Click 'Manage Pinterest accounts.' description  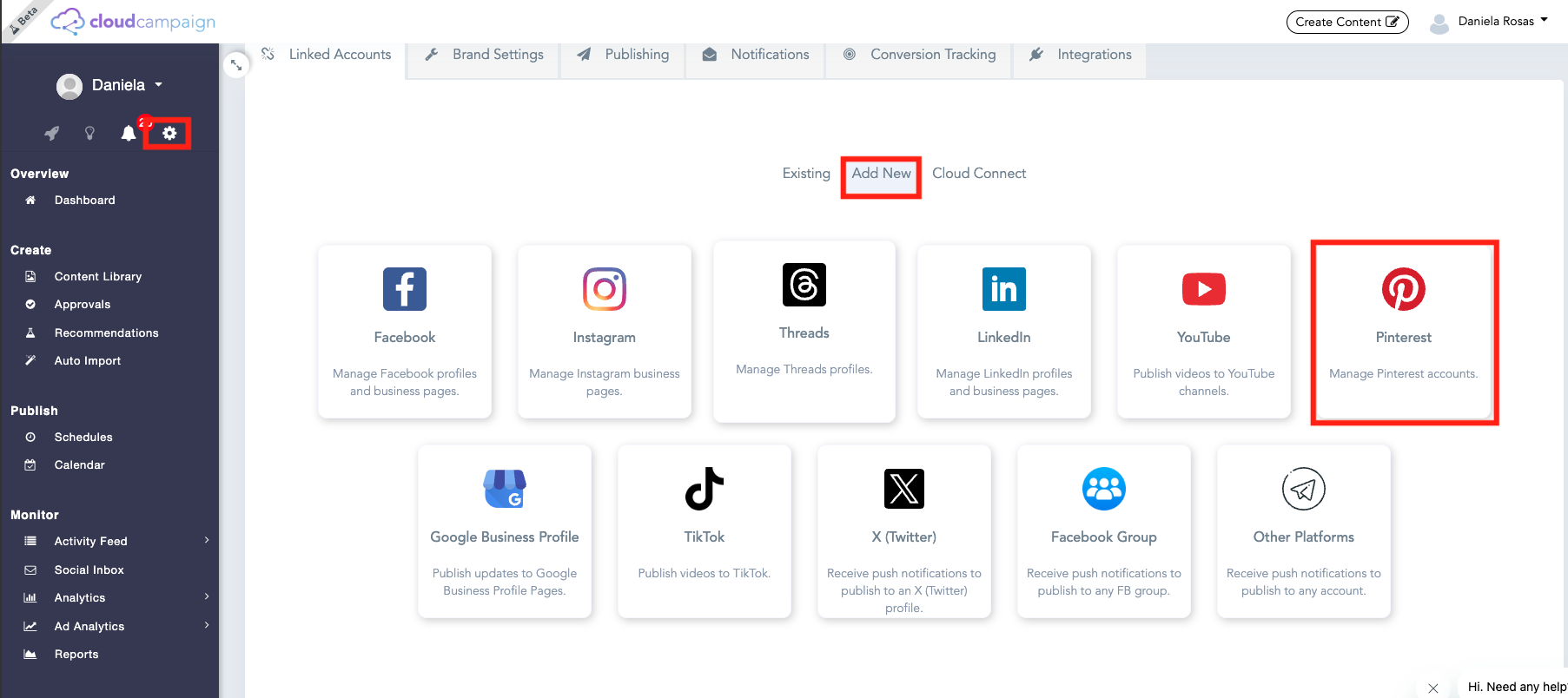(1404, 373)
